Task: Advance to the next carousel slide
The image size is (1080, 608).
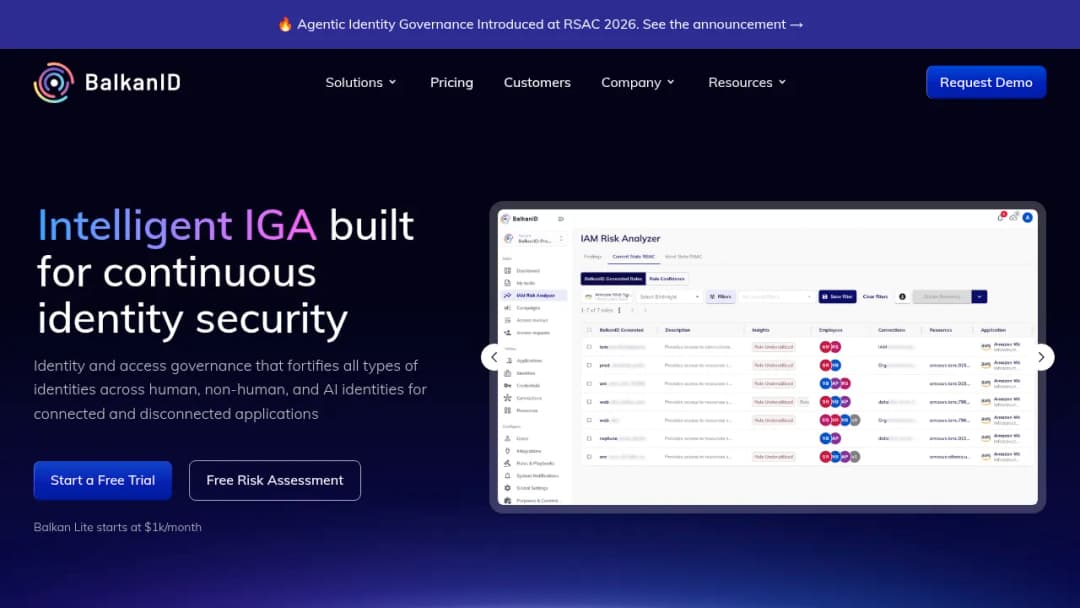Action: (1041, 357)
